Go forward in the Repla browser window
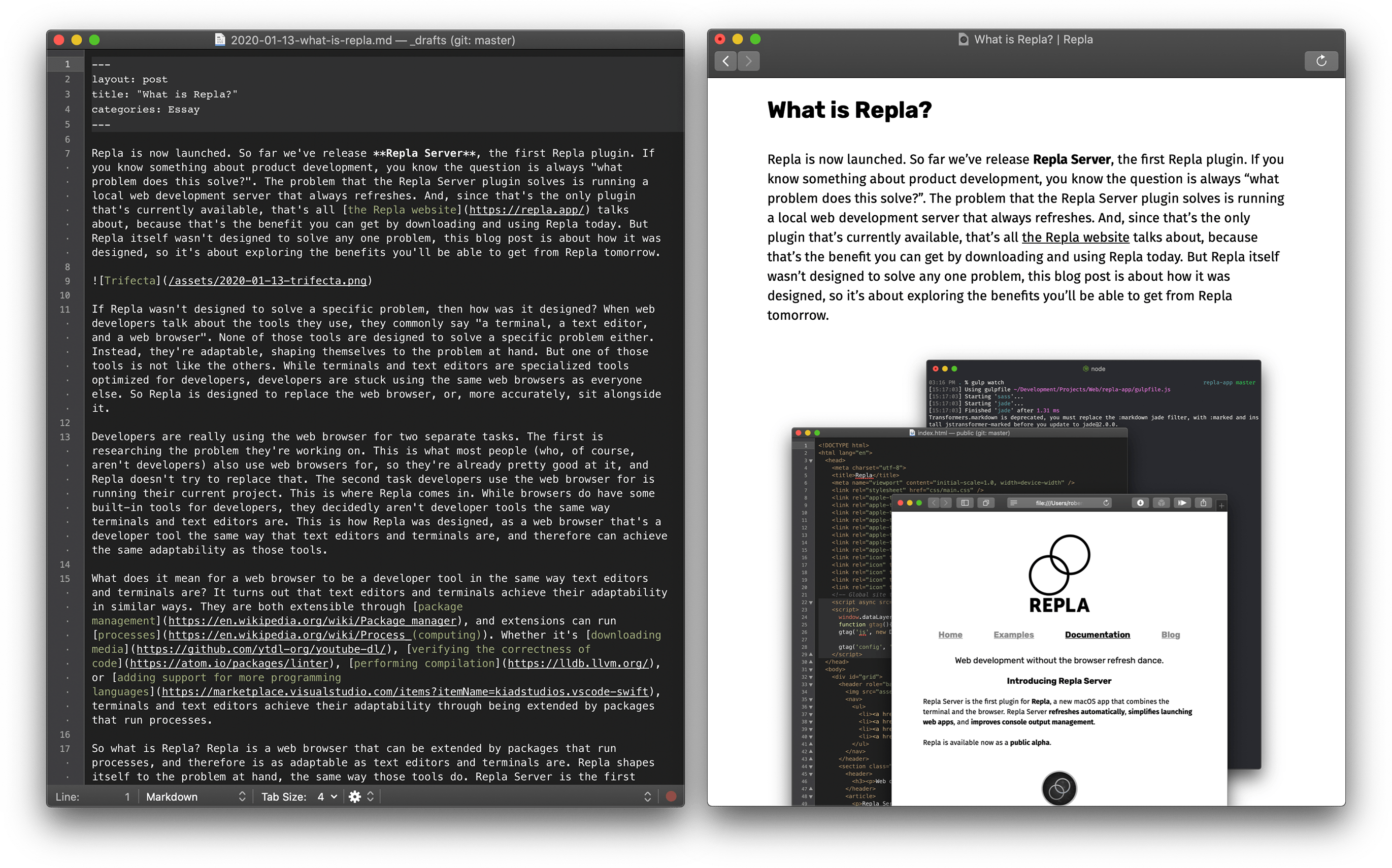 (x=748, y=61)
